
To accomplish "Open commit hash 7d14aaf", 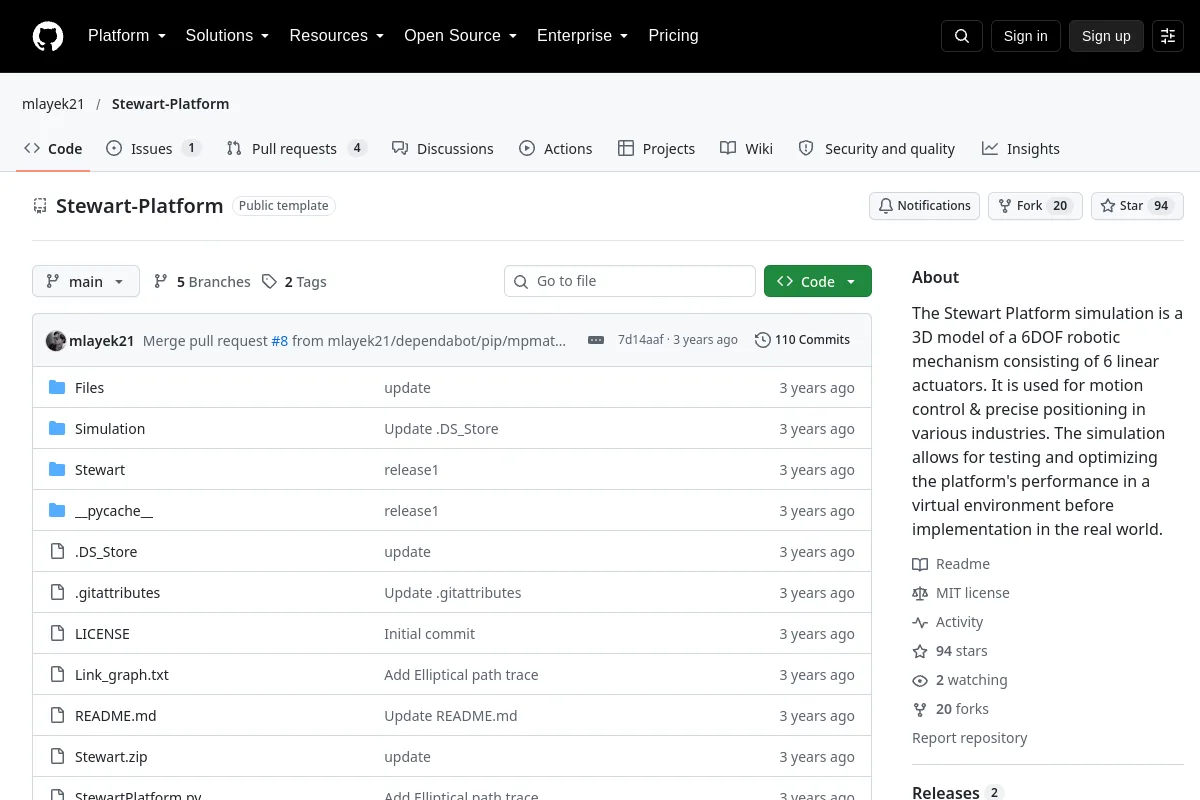I will (x=641, y=340).
